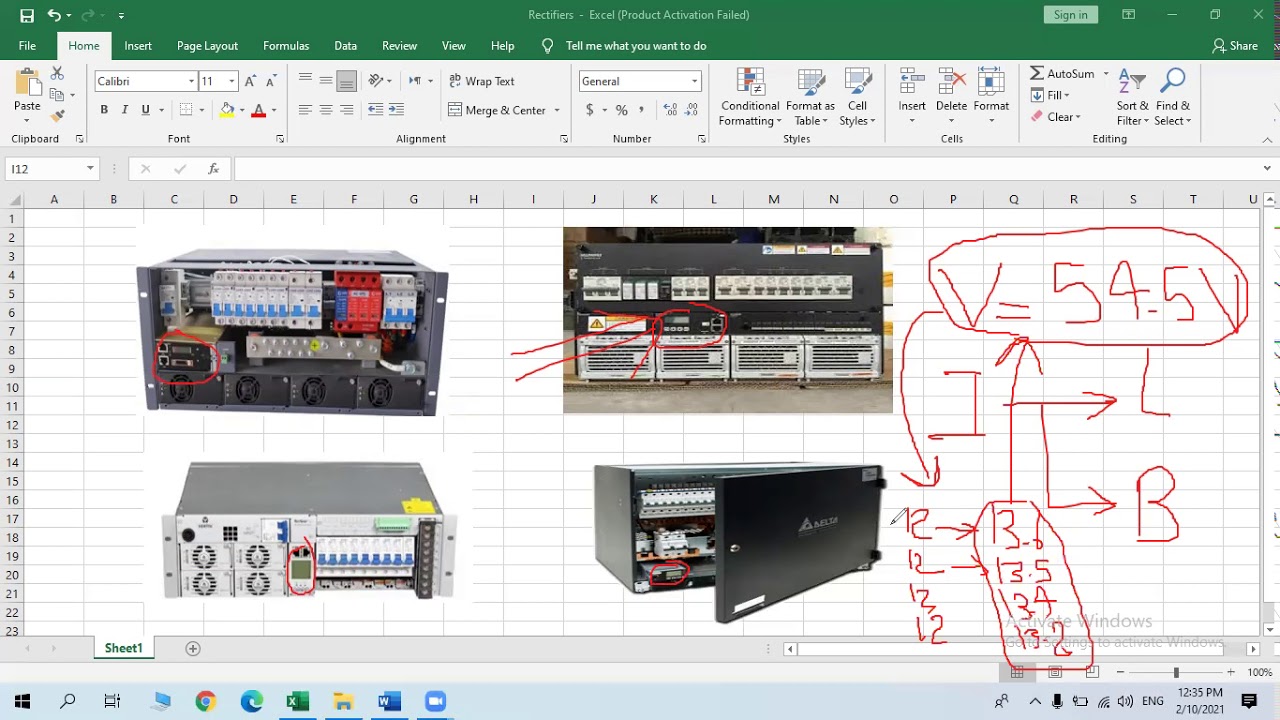
Task: Open the General number format dropdown
Action: coord(694,81)
